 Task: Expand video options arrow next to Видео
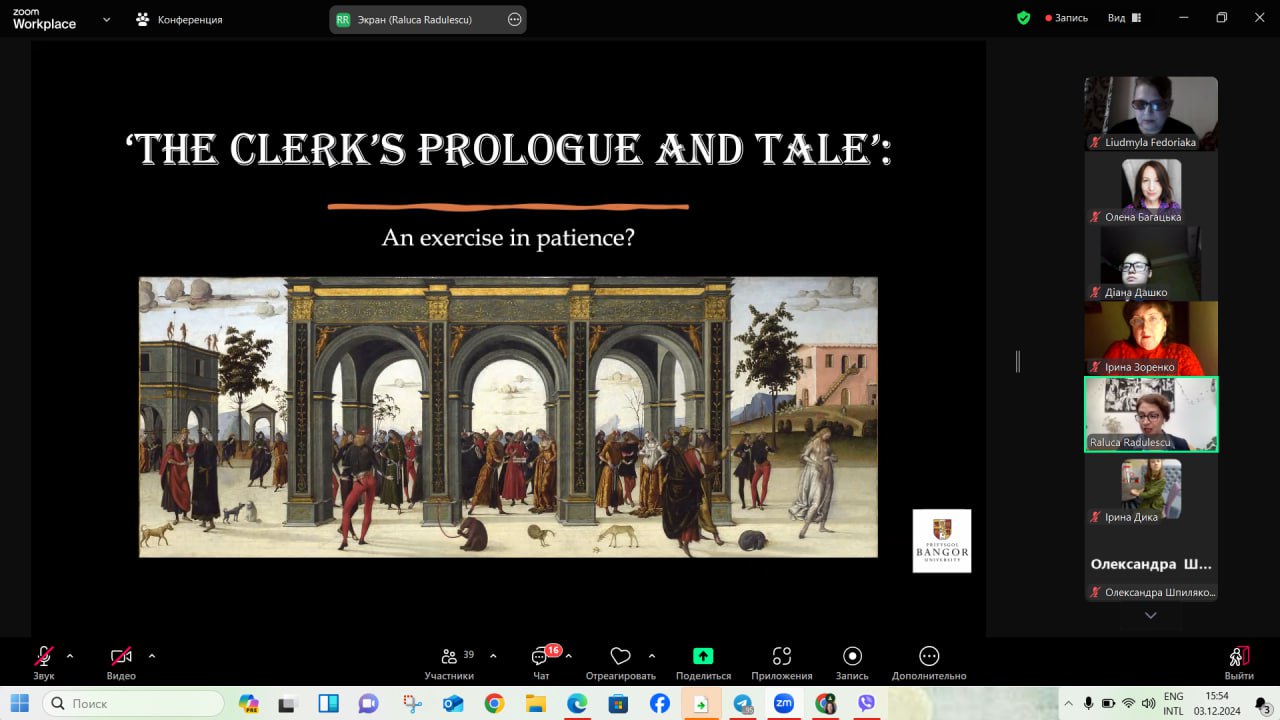(152, 656)
